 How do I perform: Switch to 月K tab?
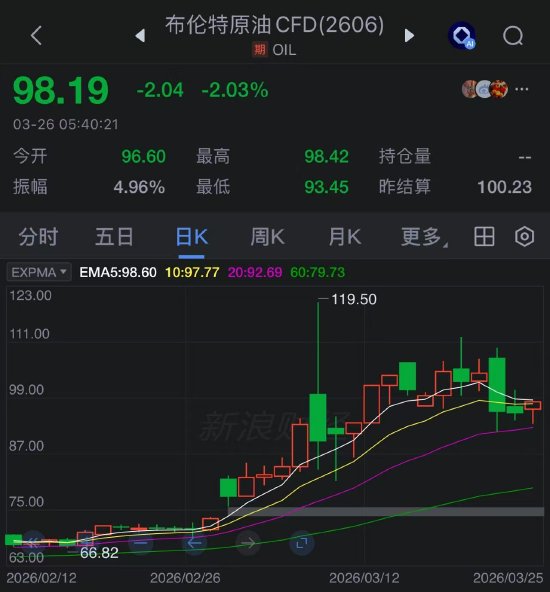(345, 237)
